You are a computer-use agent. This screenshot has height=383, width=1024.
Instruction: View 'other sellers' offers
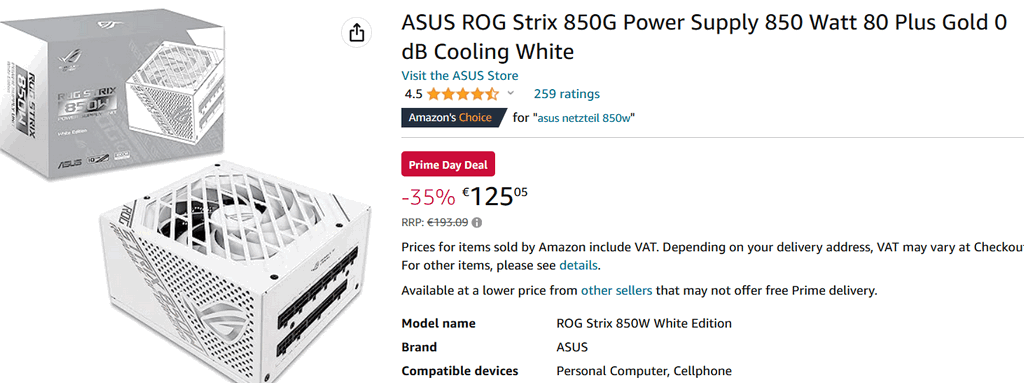[616, 290]
